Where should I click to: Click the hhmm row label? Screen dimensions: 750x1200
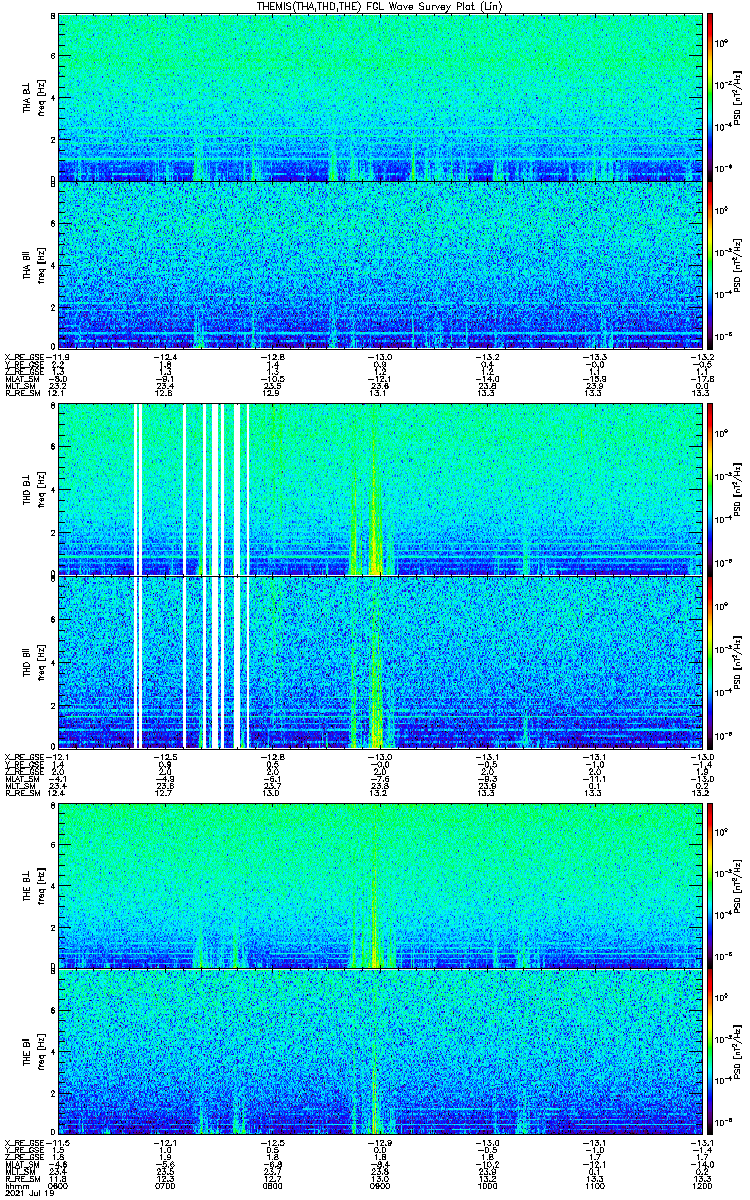point(15,1185)
